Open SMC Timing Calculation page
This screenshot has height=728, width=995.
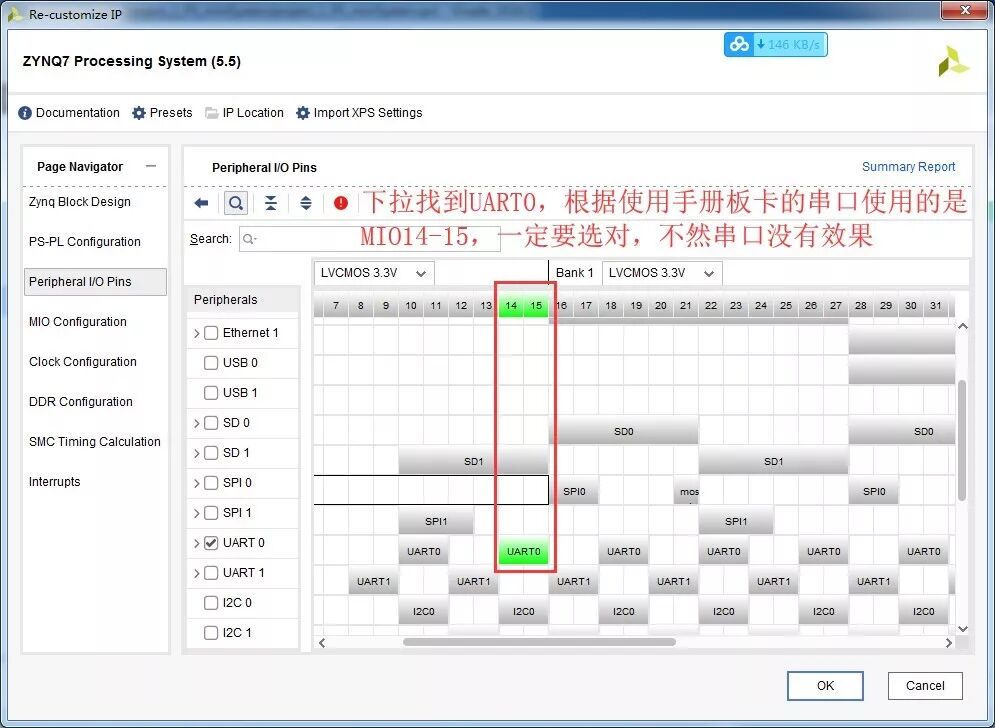coord(95,442)
